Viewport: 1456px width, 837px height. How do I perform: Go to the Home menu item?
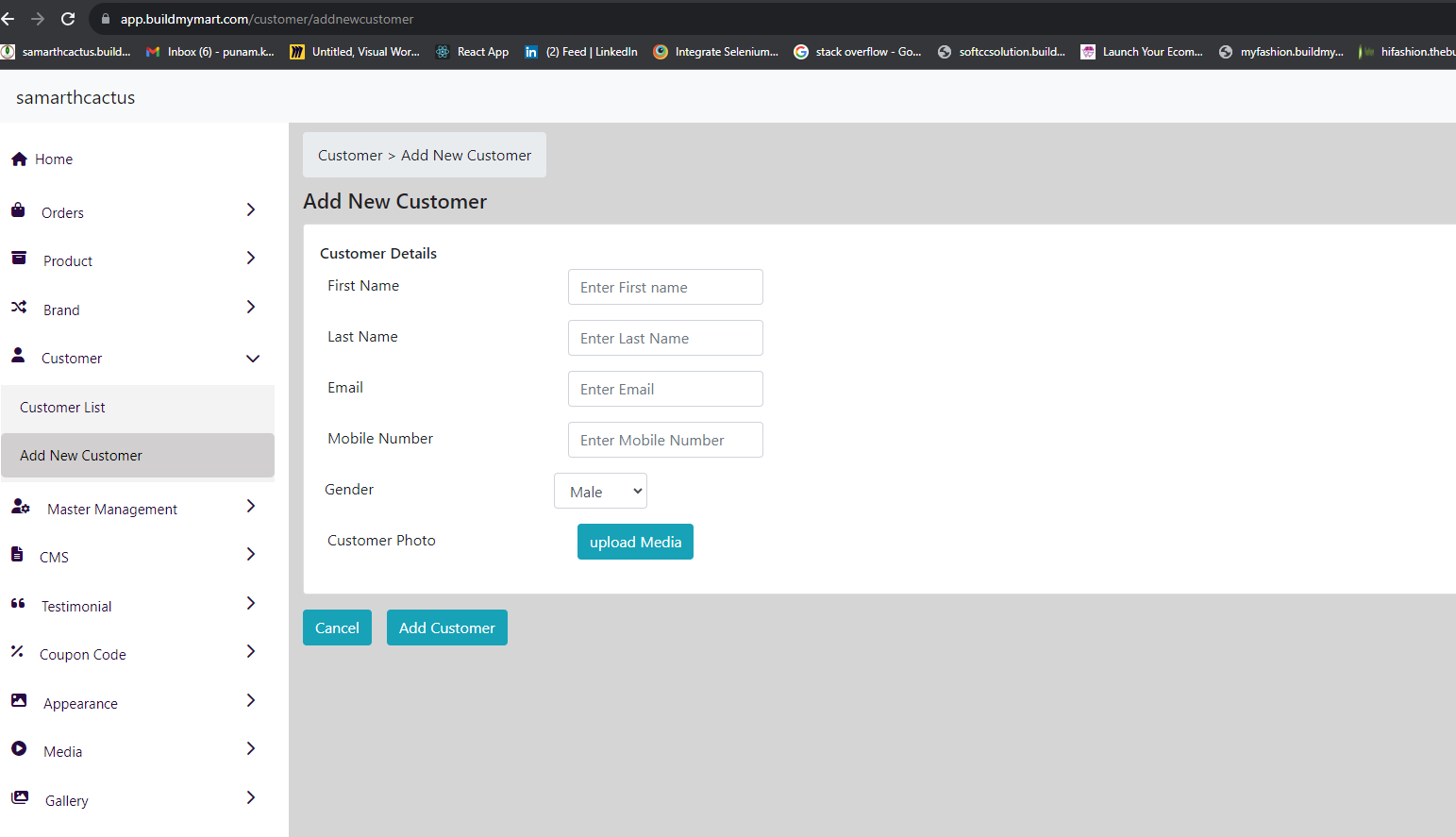tap(54, 159)
